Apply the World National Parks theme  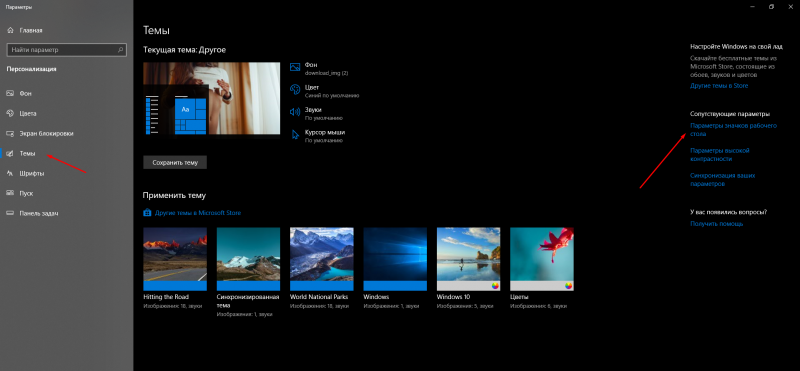coord(322,259)
